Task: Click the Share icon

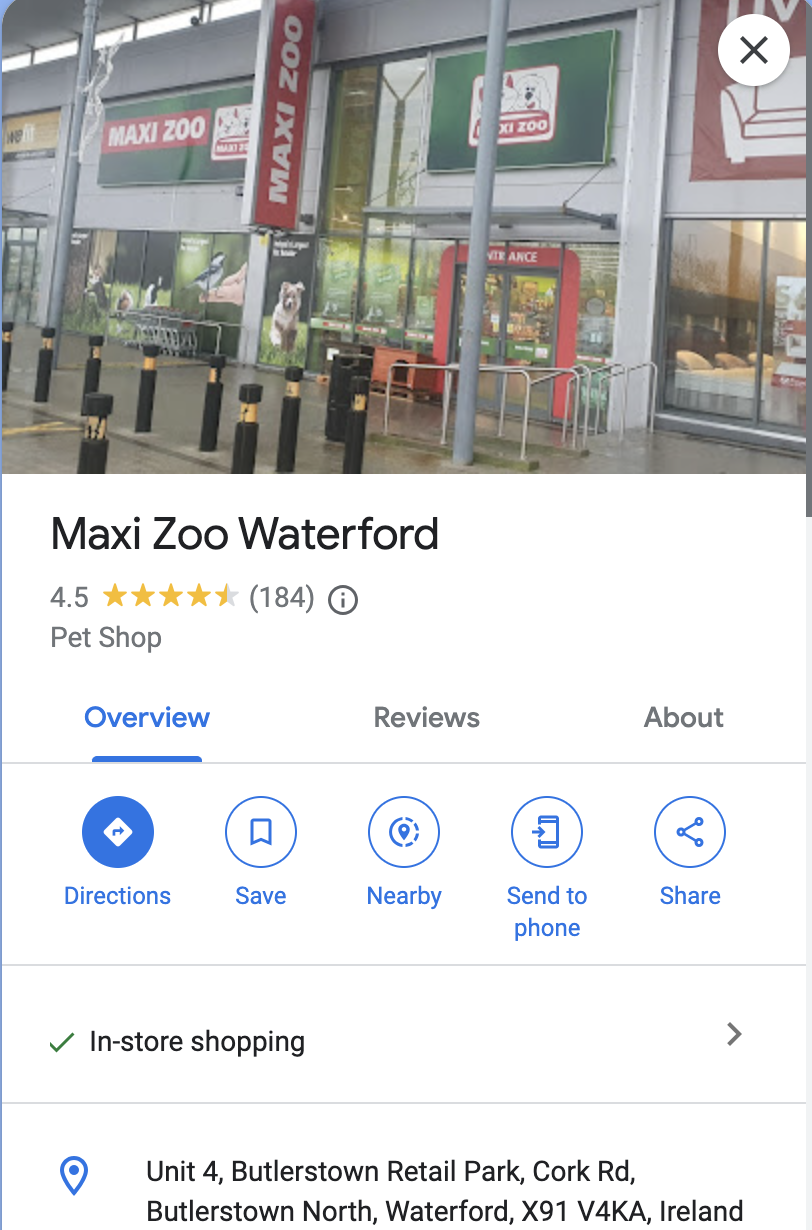Action: pyautogui.click(x=690, y=831)
